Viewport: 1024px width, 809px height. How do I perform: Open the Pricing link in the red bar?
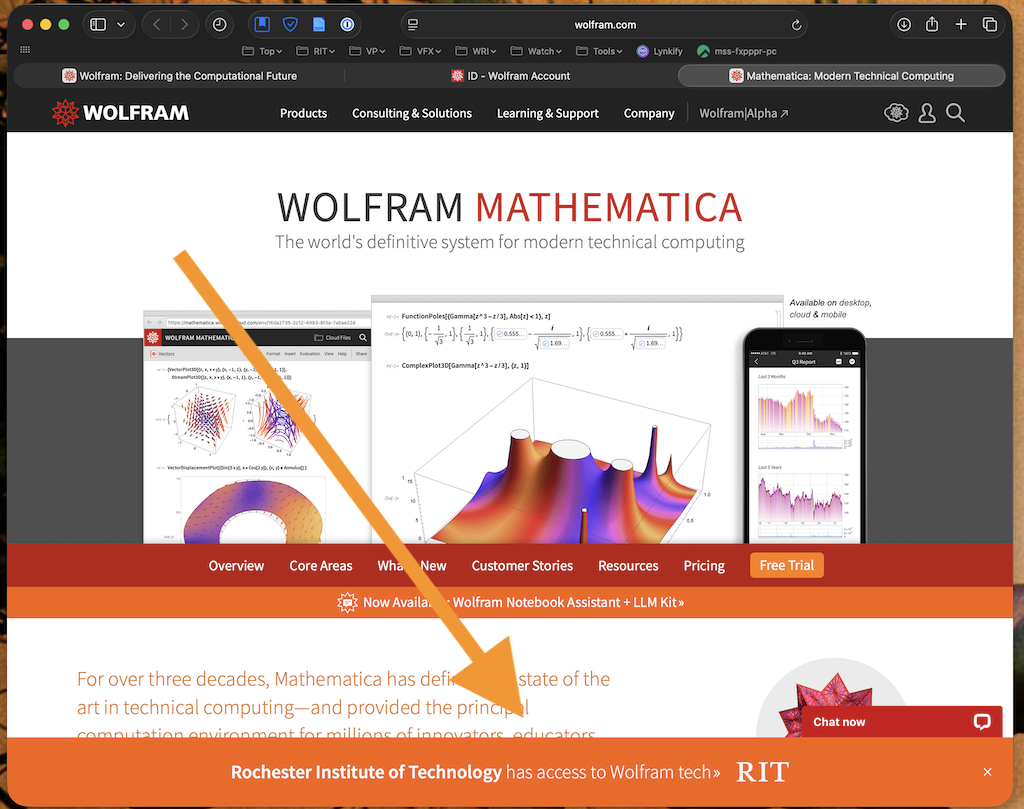point(704,566)
